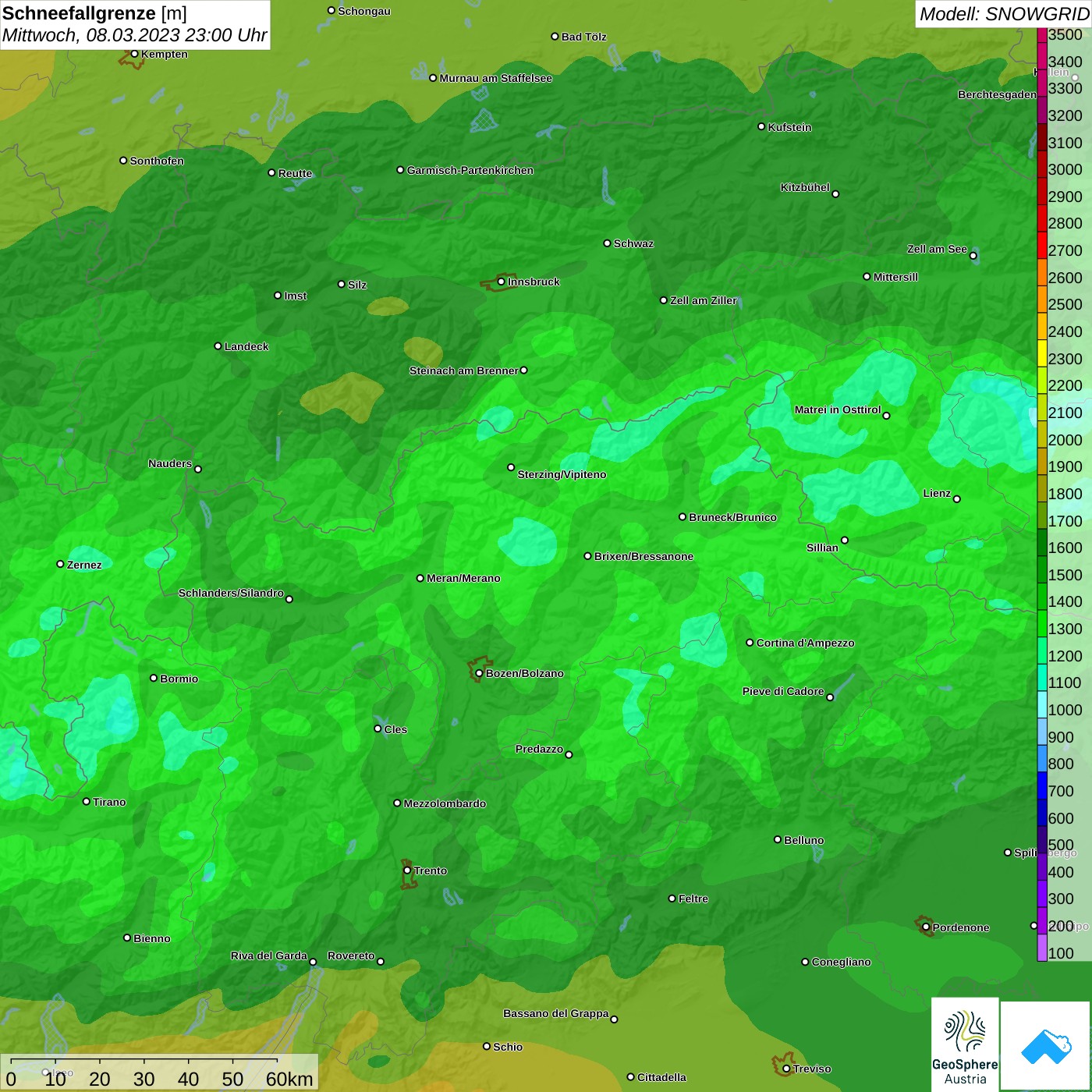The image size is (1092, 1092).
Task: Click the Steinach am Brenner label
Action: tap(463, 370)
